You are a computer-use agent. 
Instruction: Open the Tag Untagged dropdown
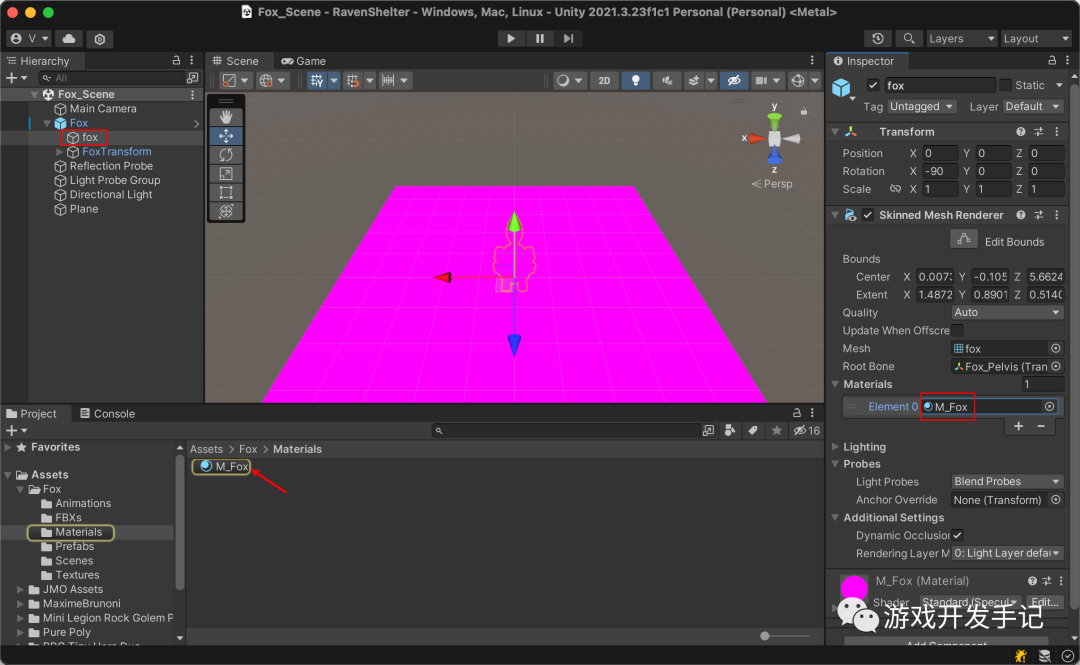point(922,106)
